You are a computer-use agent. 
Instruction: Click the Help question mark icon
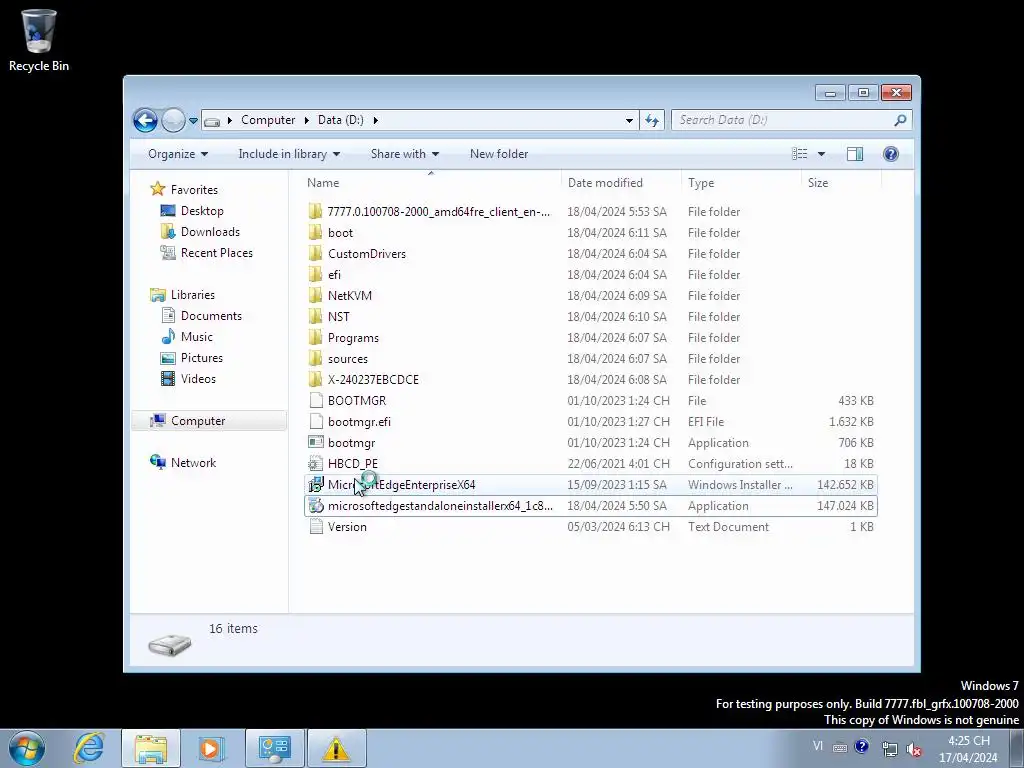point(891,154)
